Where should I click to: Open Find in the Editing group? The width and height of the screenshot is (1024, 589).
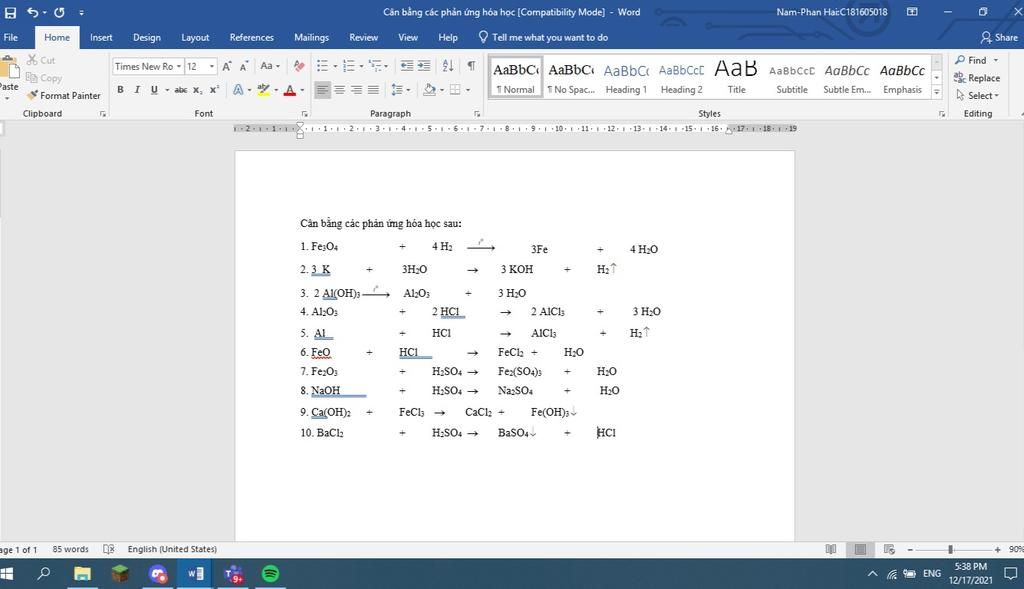tap(971, 60)
